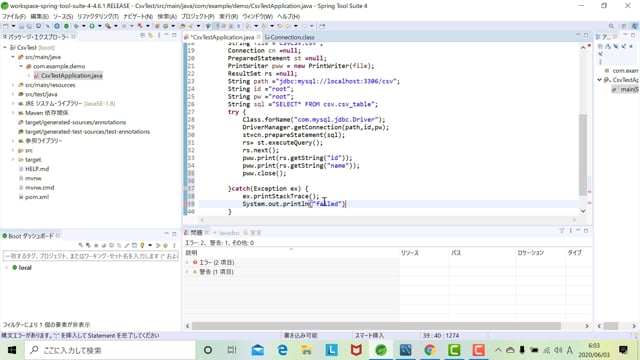Switch to the Java perspective icon at top right
This screenshot has height=360, width=640.
[635, 26]
